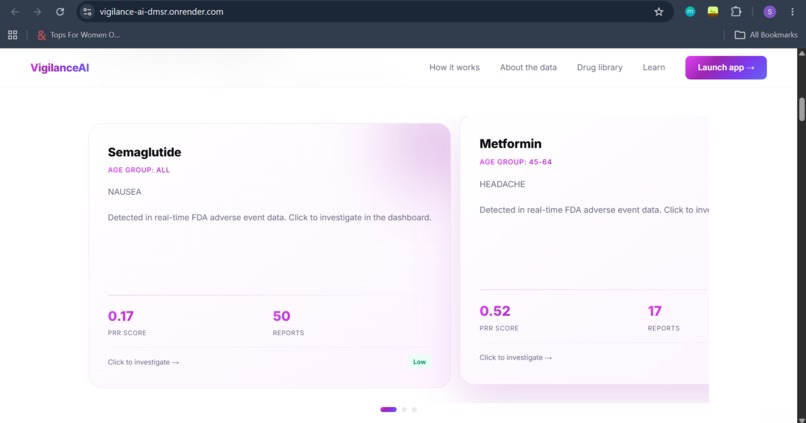This screenshot has width=806, height=423.
Task: Open 'How it works' nav link
Action: coord(454,67)
